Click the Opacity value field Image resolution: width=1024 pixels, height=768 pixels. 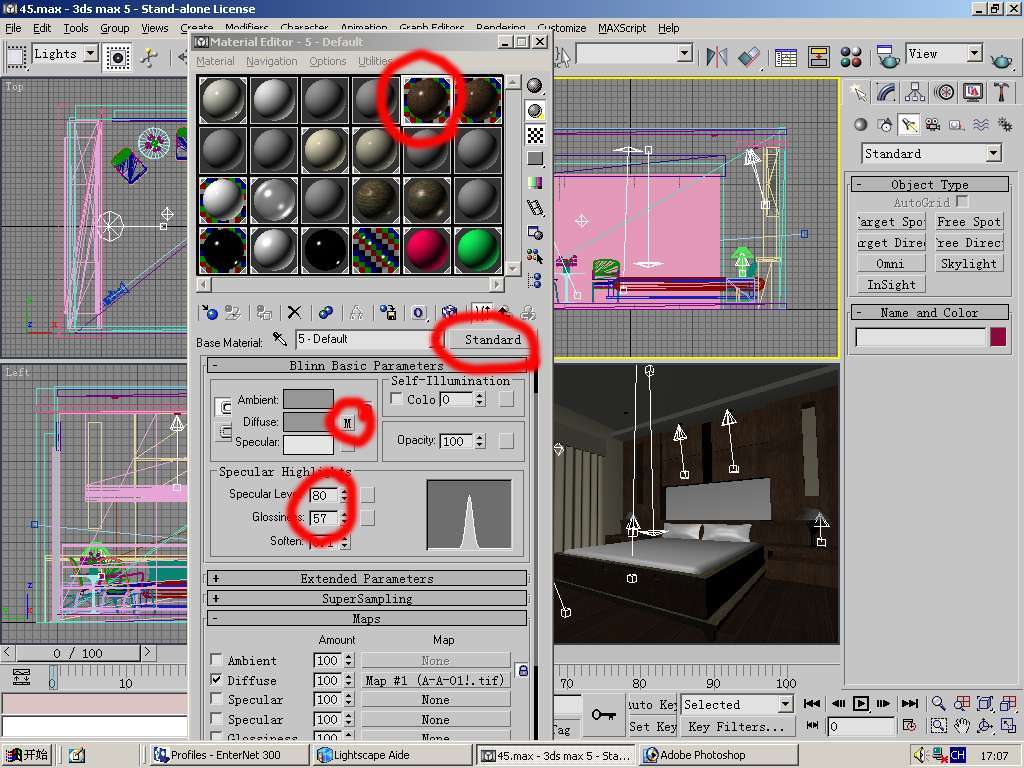456,441
